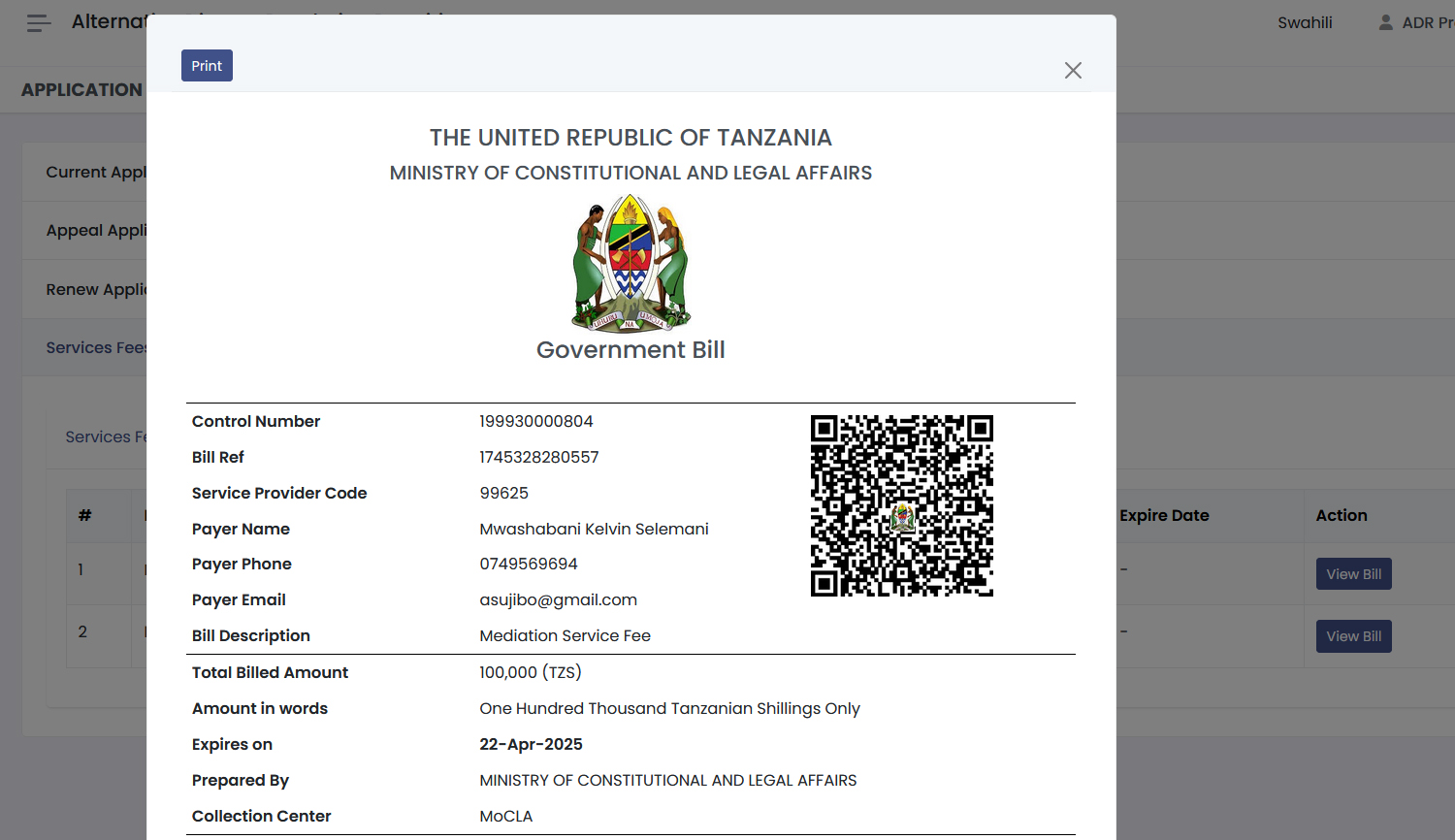Click the payer email asujibo@gmail.com
This screenshot has width=1455, height=840.
tap(558, 600)
